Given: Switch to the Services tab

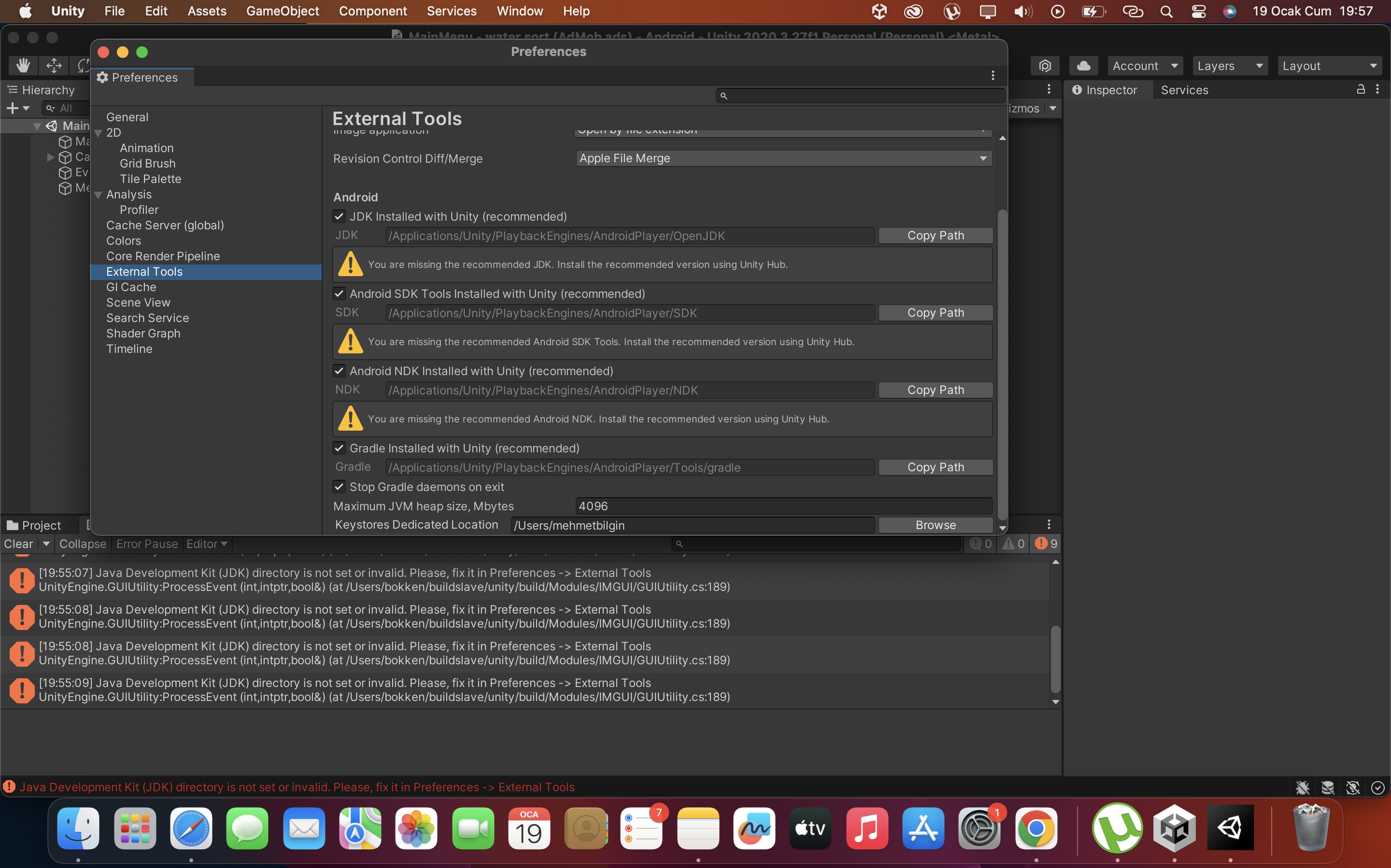Looking at the screenshot, I should [x=1184, y=90].
